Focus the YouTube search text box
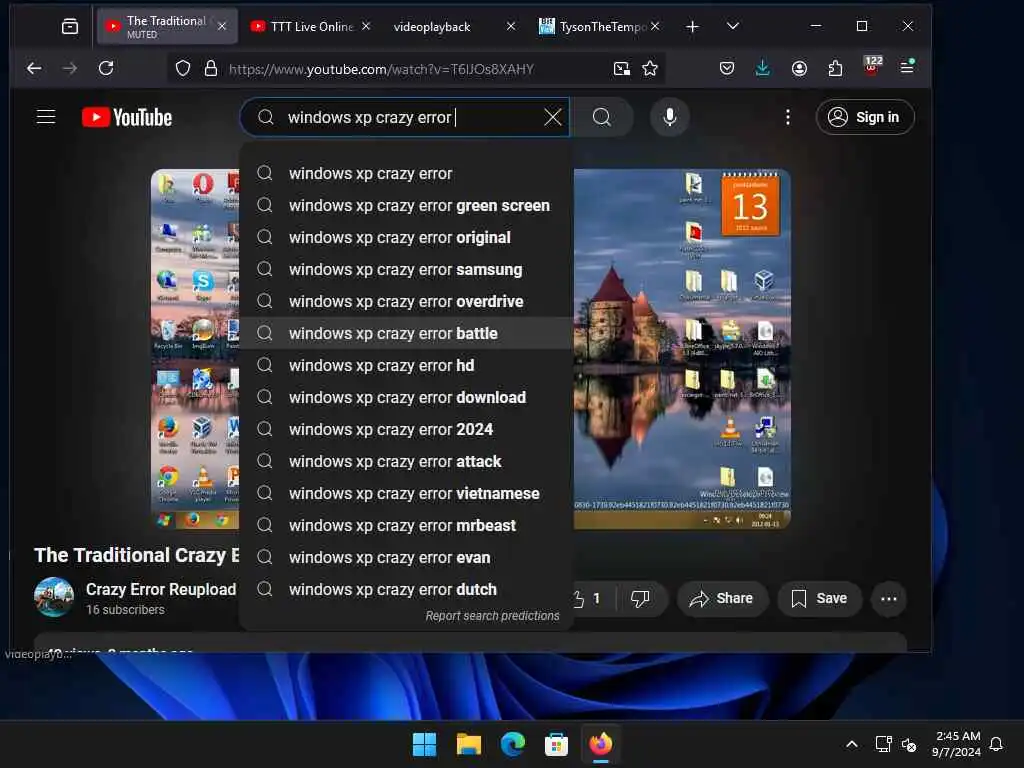The image size is (1024, 768). click(405, 118)
